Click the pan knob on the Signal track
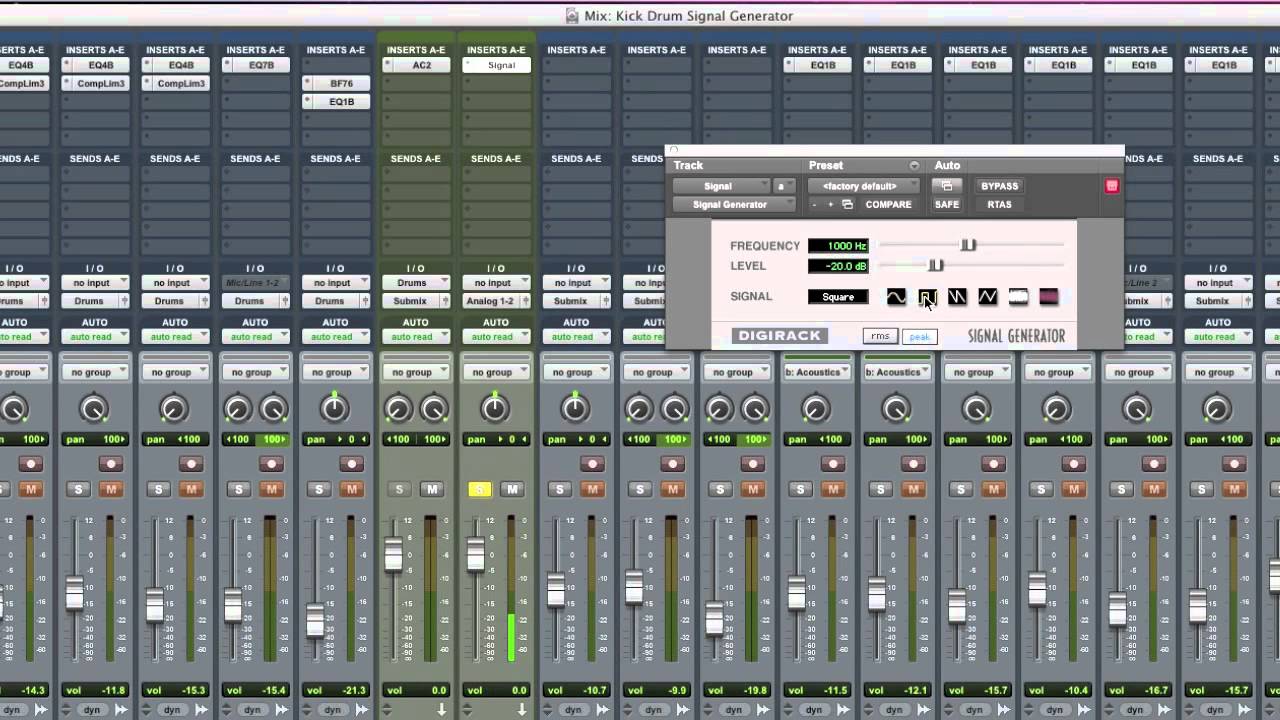 pos(494,408)
